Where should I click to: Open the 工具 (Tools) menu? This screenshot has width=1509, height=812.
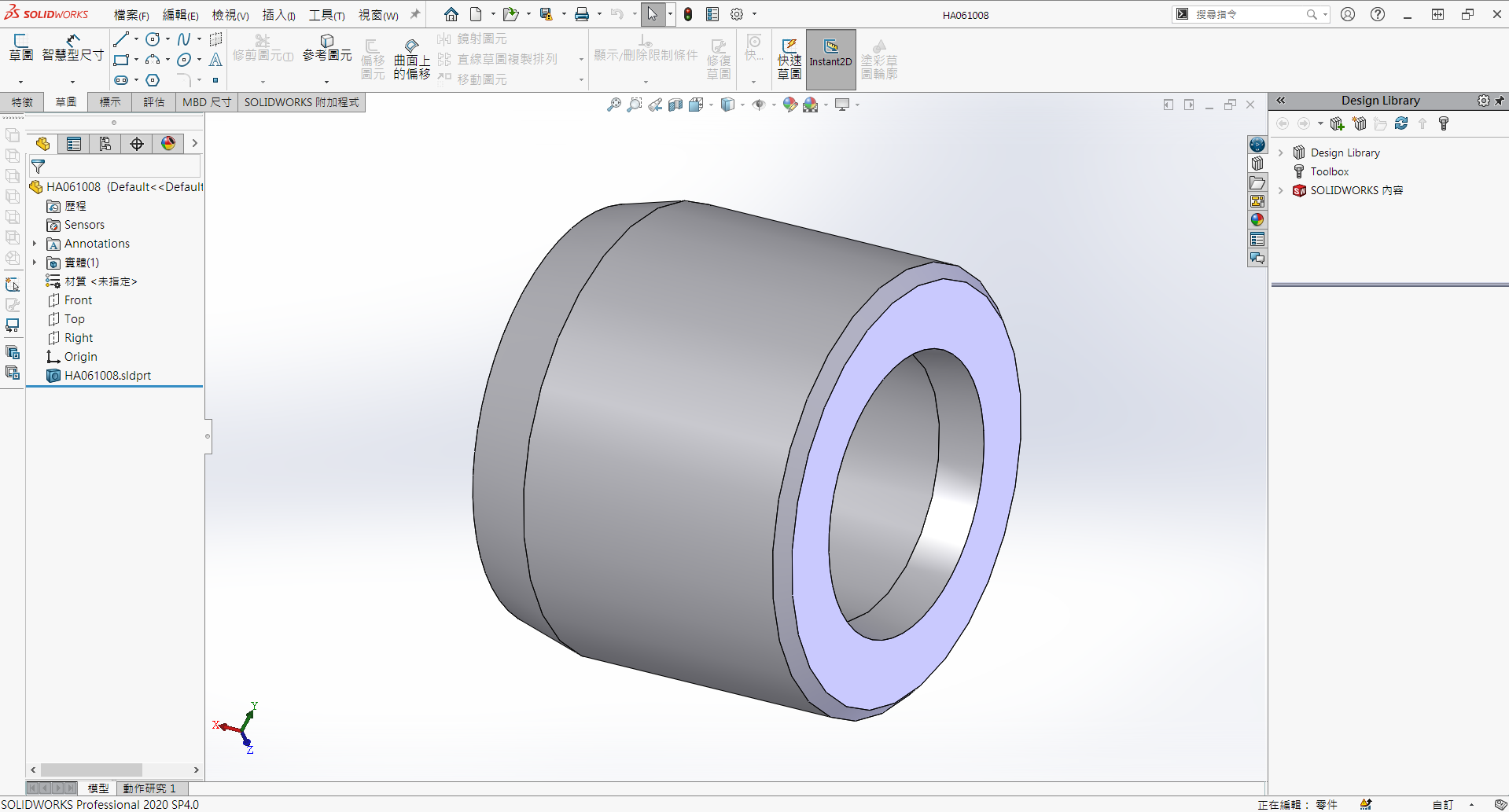coord(326,15)
